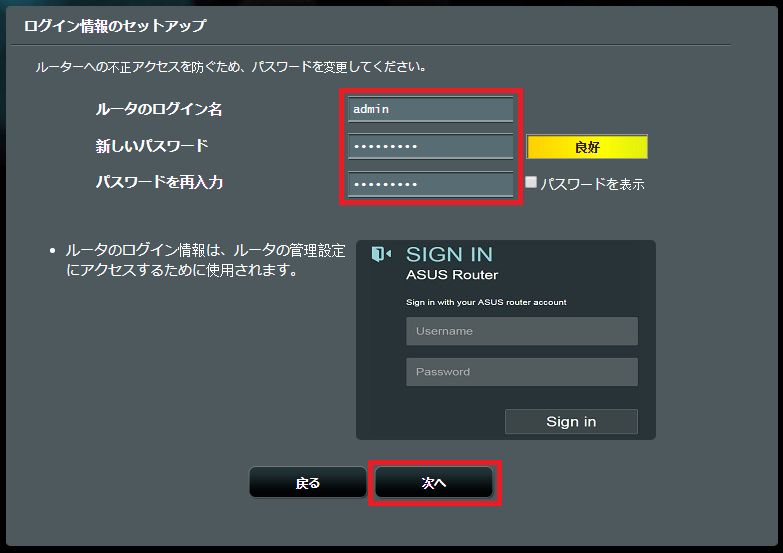Click the yellow 良好 password strength indicator

coord(587,147)
